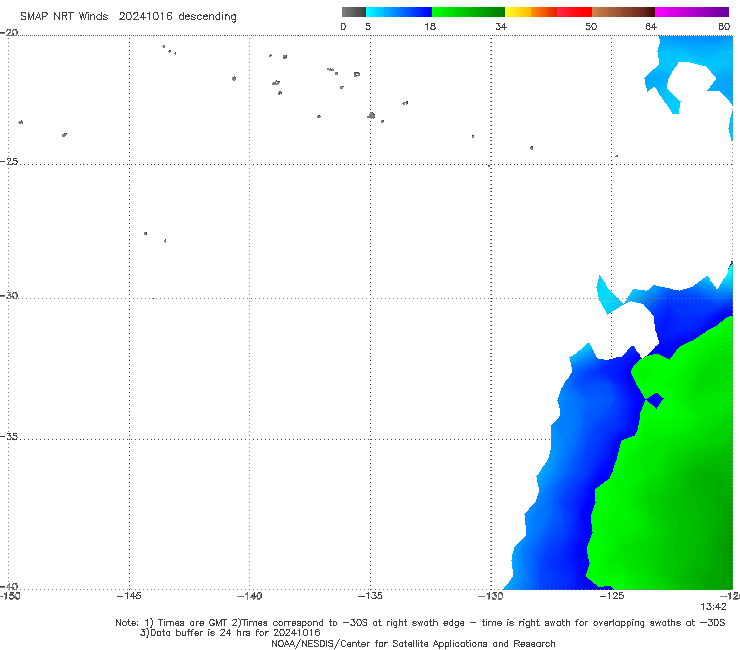
Task: Select the cyan-blue segment of the colorbar
Action: [x=399, y=12]
